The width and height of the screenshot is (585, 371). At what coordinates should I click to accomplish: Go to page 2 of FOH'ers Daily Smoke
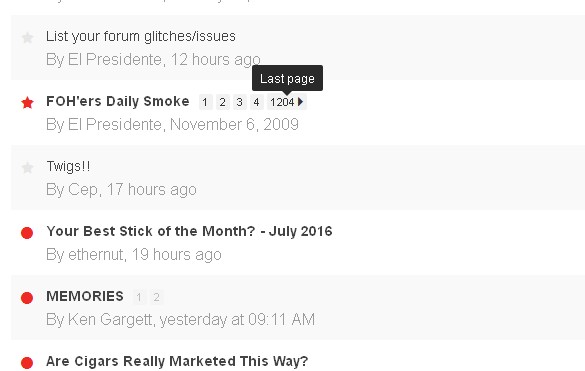[222, 102]
